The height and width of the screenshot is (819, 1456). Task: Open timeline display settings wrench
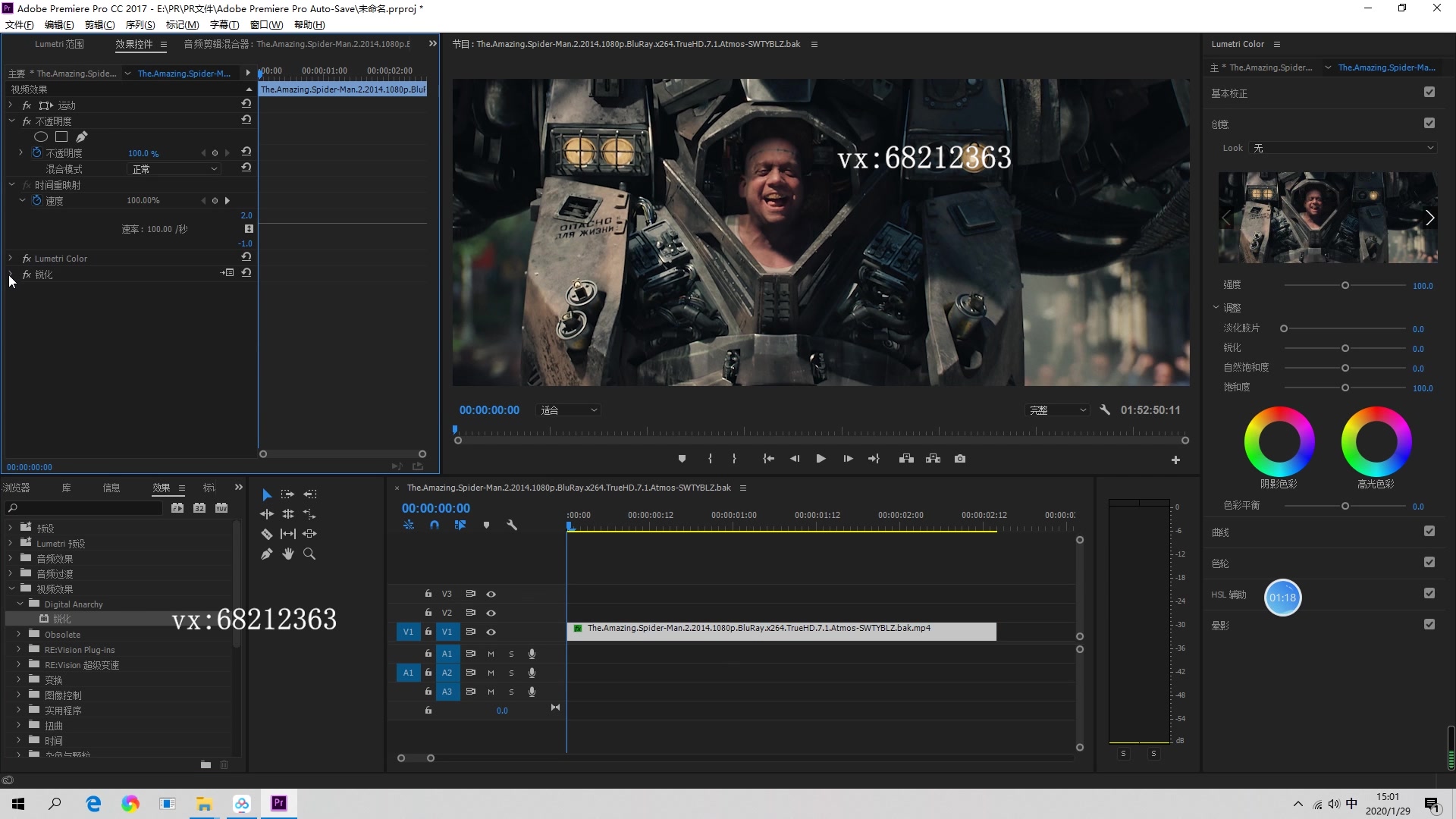coord(512,525)
